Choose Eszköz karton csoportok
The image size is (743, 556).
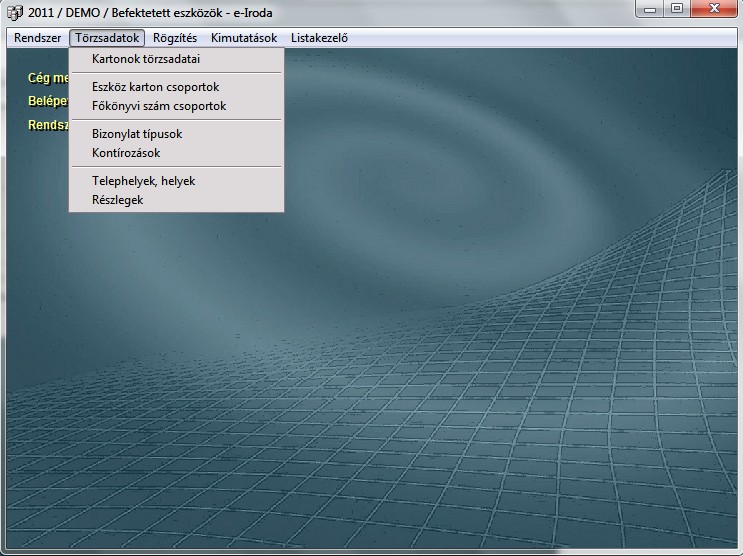[155, 87]
